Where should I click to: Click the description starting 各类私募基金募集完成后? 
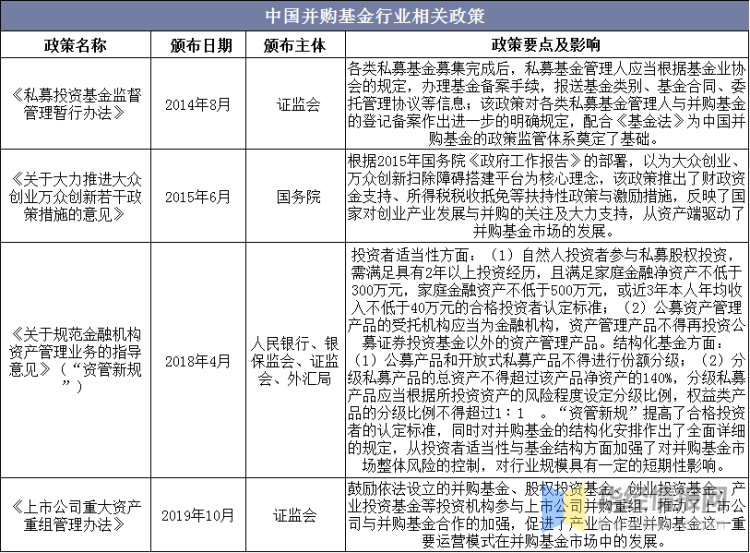[546, 104]
